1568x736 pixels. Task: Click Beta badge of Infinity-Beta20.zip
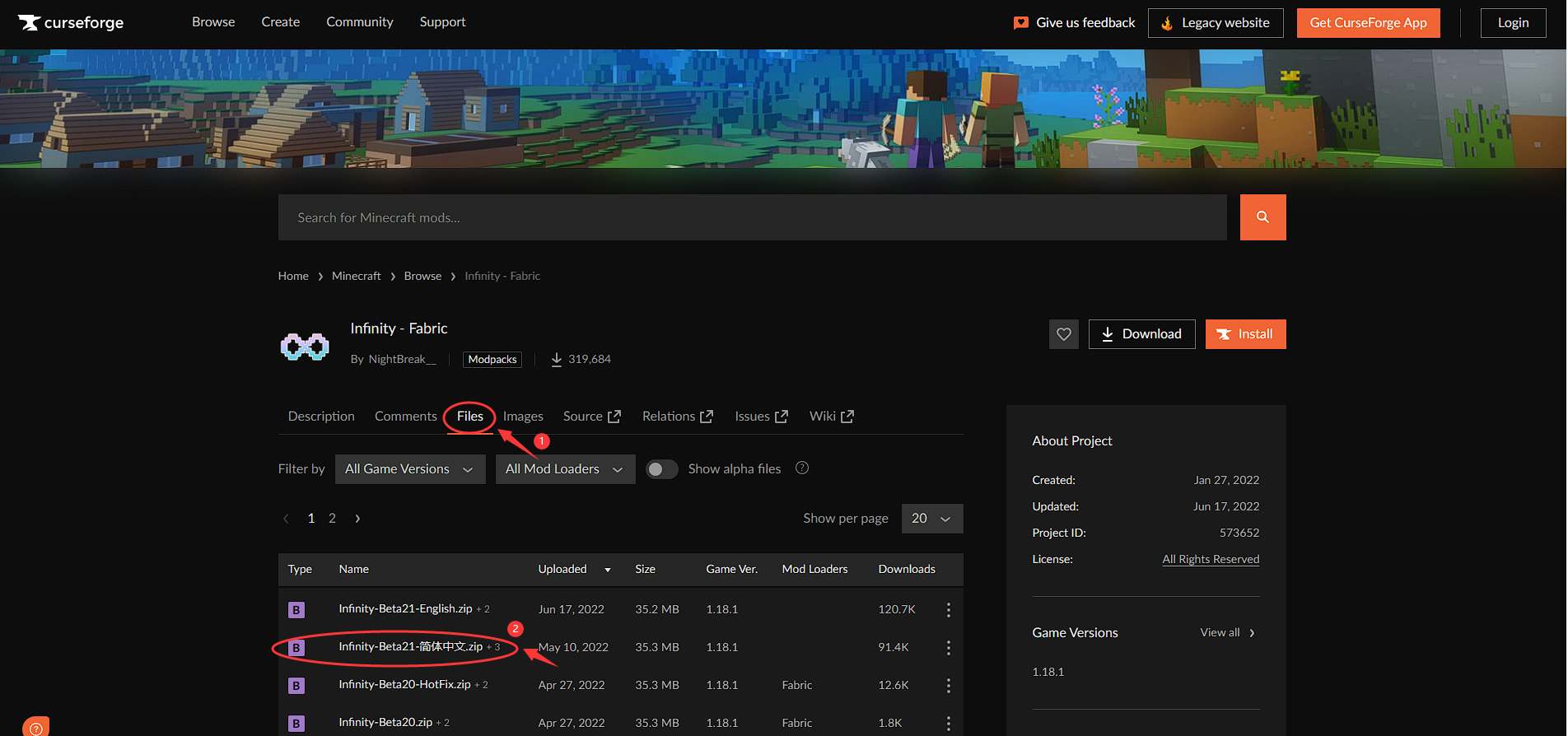[296, 724]
